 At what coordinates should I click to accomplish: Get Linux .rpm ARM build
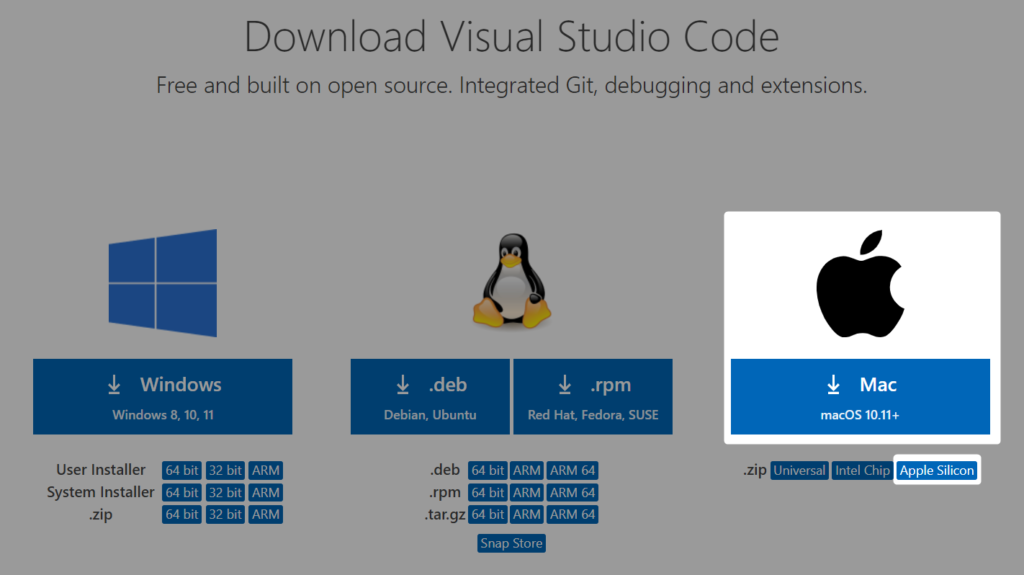pos(526,493)
